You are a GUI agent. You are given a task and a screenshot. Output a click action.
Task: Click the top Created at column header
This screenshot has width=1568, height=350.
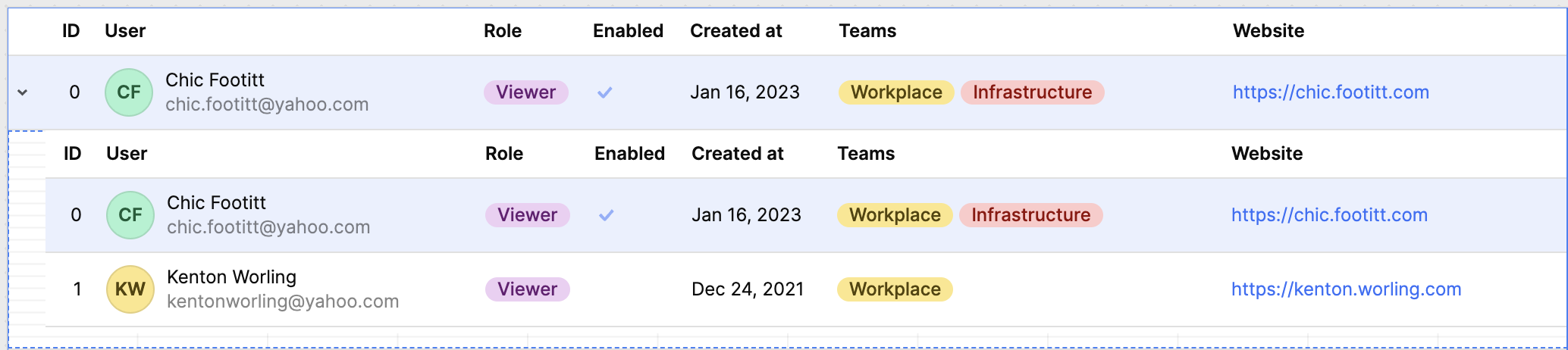(735, 31)
